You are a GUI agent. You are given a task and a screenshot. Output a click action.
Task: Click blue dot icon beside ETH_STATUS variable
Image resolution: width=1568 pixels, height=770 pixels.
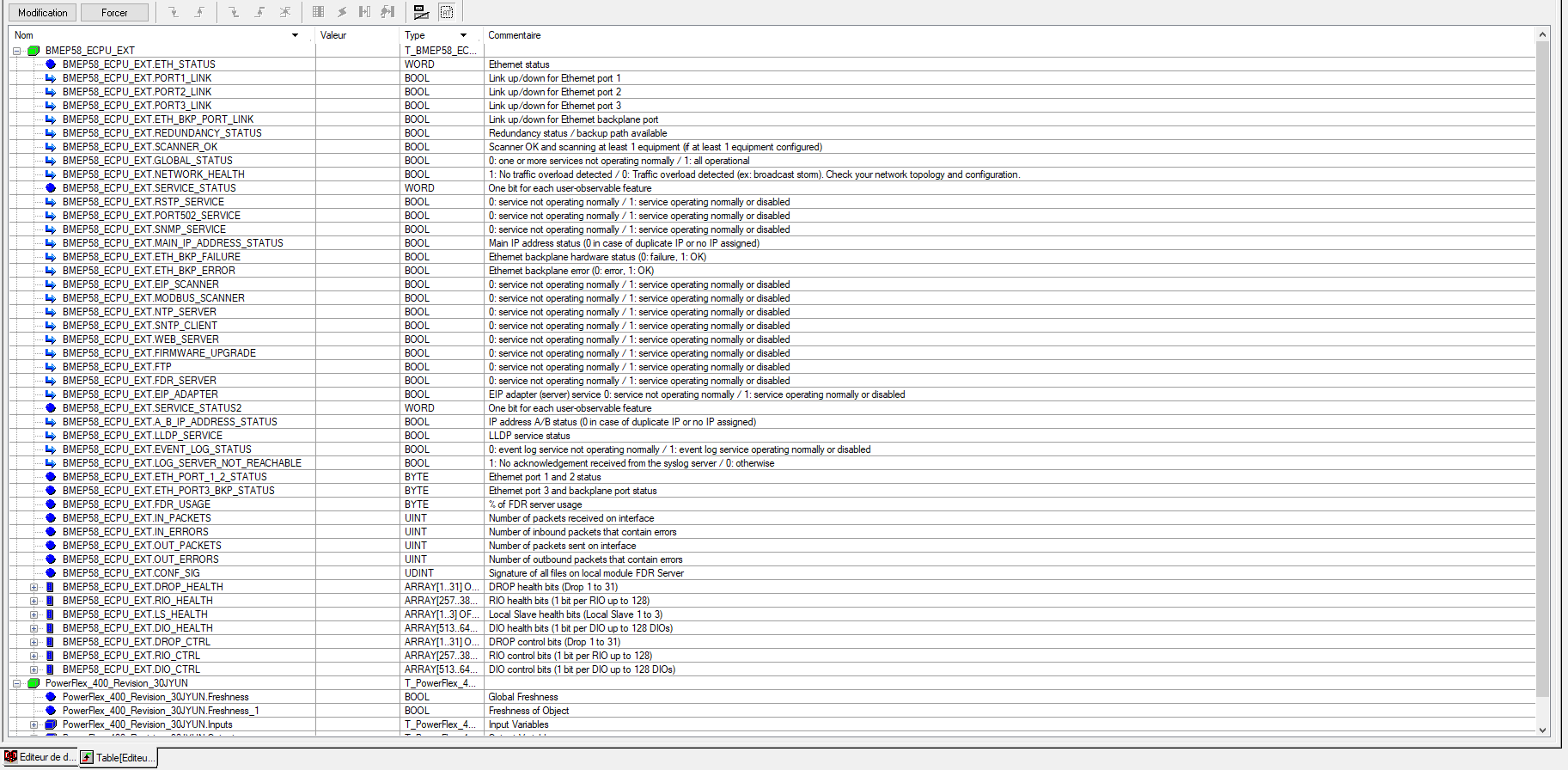click(x=51, y=64)
